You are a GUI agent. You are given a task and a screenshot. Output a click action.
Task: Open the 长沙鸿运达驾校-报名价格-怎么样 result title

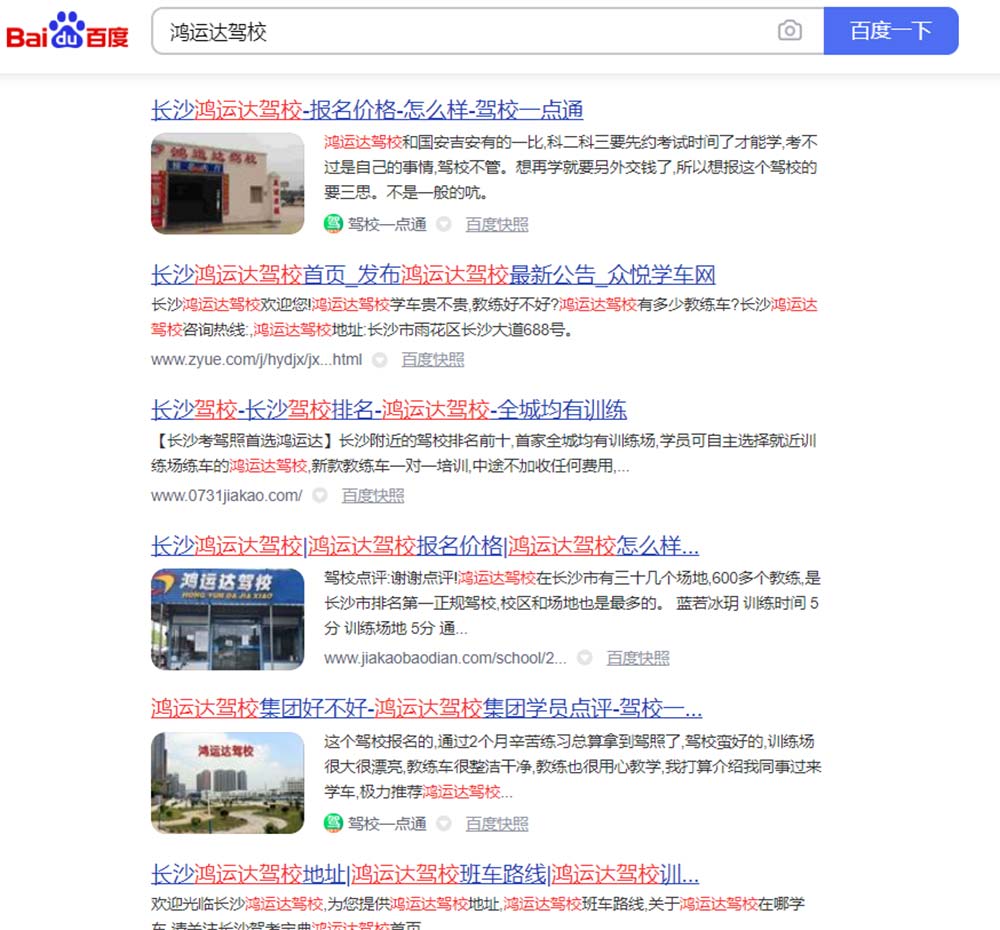coord(367,110)
